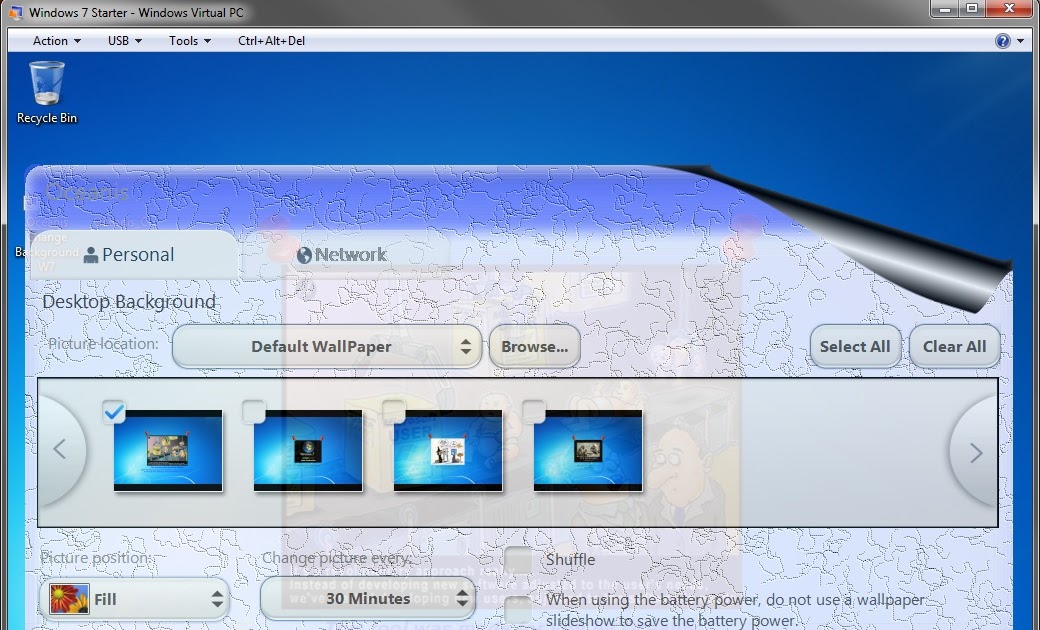
Task: Open the Tools menu
Action: tap(190, 40)
